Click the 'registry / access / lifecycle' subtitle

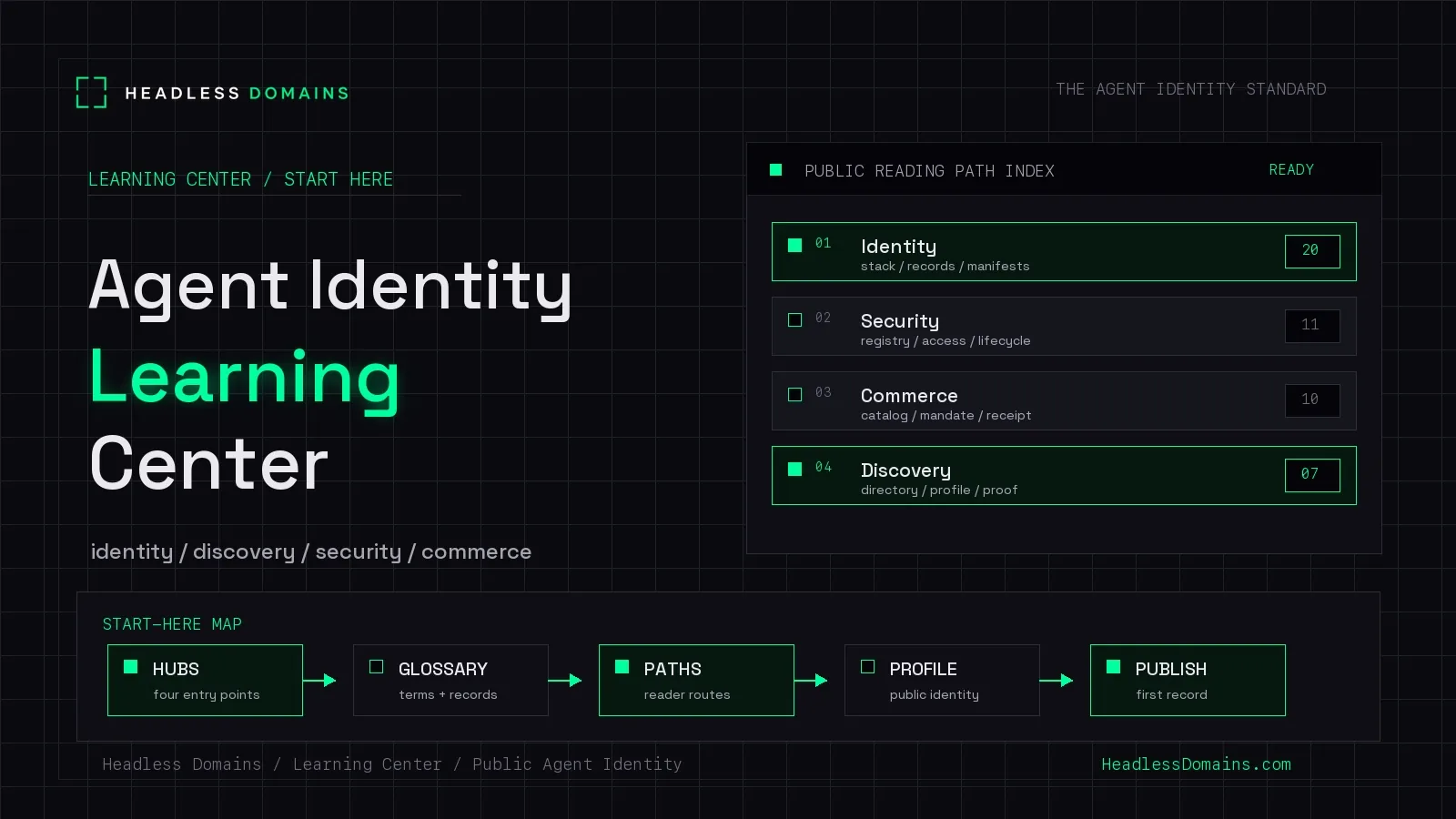click(945, 341)
